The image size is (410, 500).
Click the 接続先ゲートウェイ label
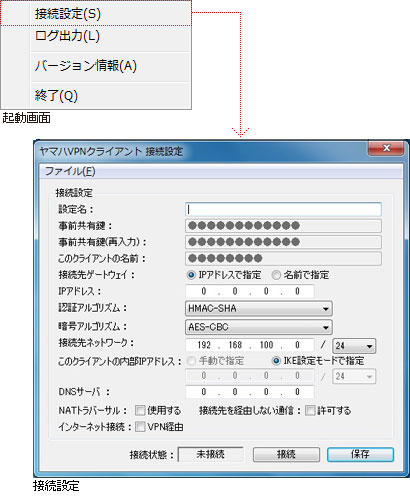(96, 275)
